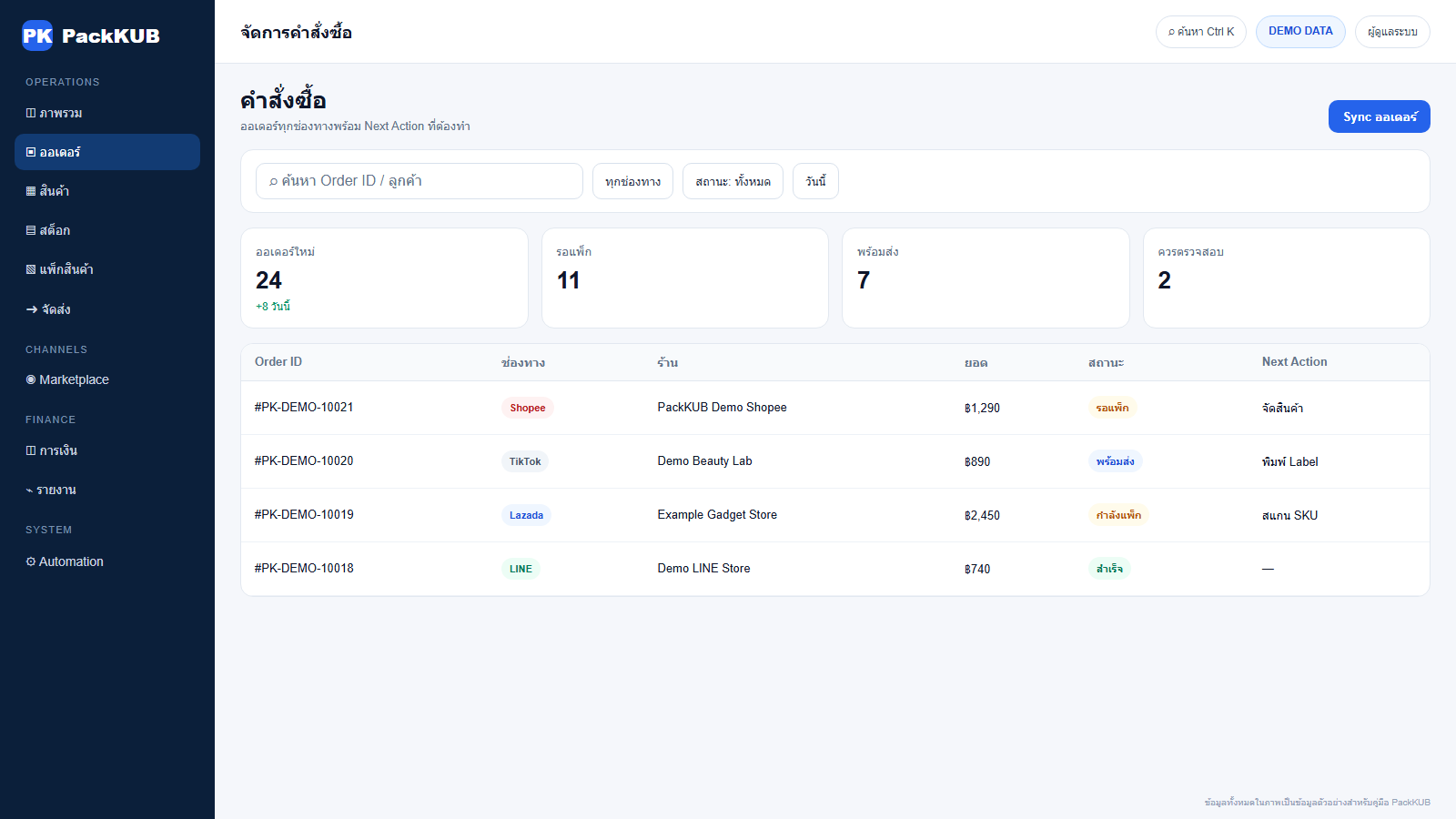Toggle the DEMO DATA pill
Image resolution: width=1456 pixels, height=819 pixels.
(x=1300, y=32)
